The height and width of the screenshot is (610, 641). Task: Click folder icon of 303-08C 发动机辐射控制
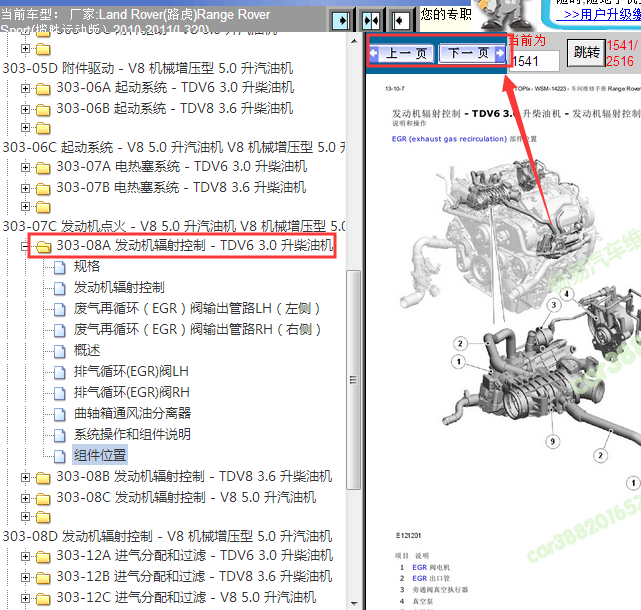point(43,499)
